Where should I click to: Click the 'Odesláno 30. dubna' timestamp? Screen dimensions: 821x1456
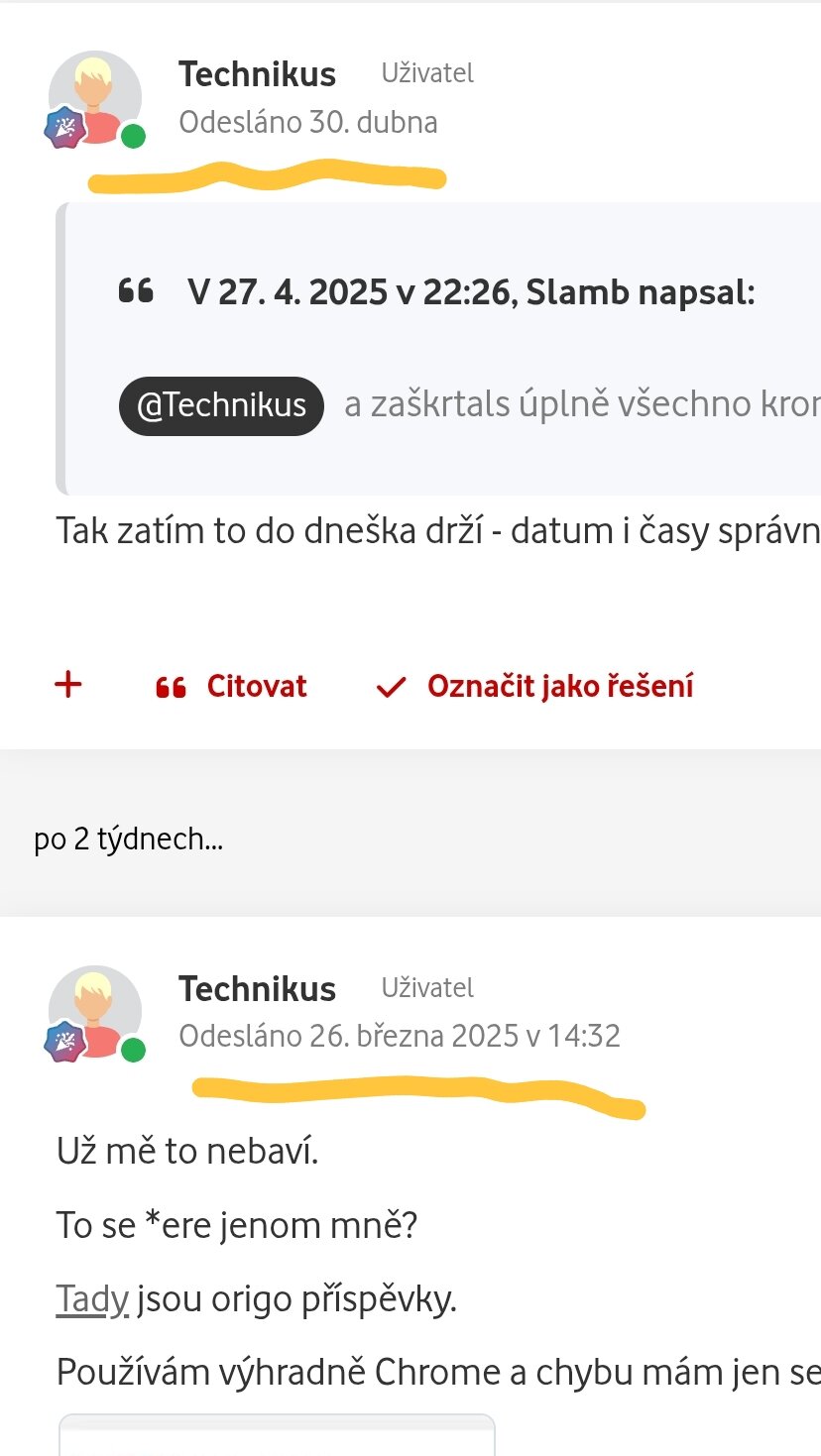point(308,122)
